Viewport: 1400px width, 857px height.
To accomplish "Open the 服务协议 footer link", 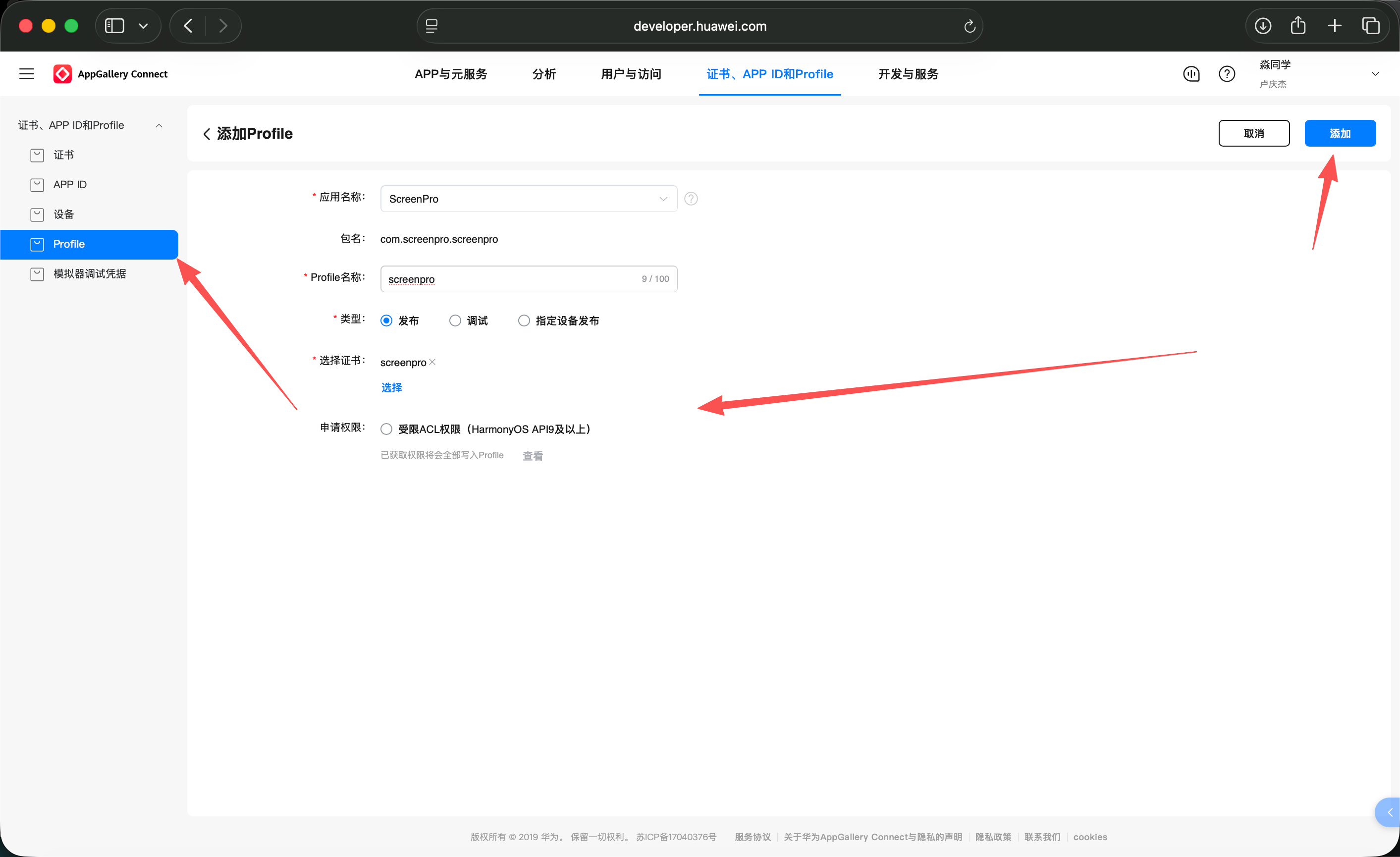I will (753, 837).
